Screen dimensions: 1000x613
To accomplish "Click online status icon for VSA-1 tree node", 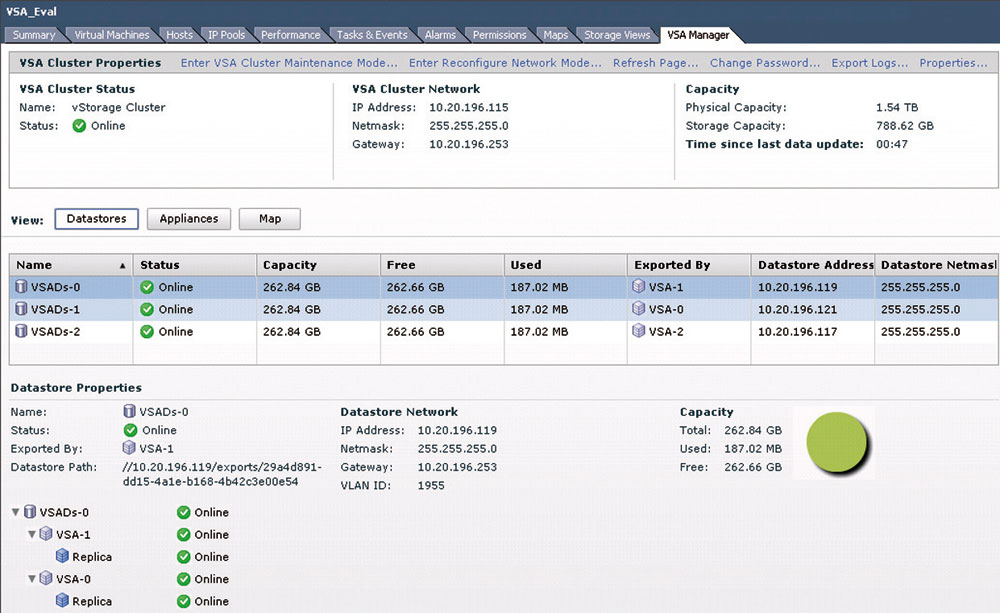I will [184, 535].
